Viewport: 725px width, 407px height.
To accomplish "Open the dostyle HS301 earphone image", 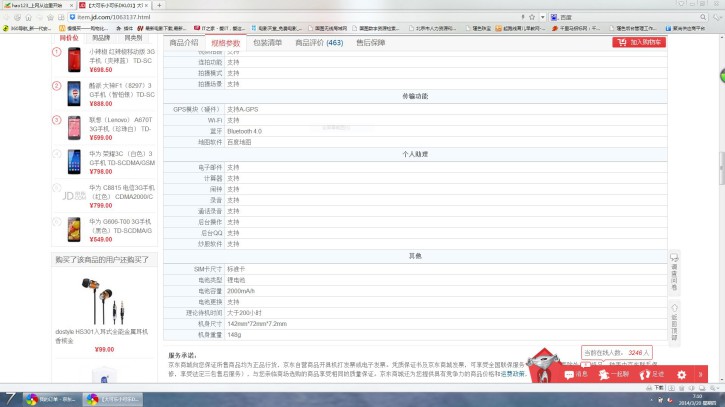I will tap(104, 301).
